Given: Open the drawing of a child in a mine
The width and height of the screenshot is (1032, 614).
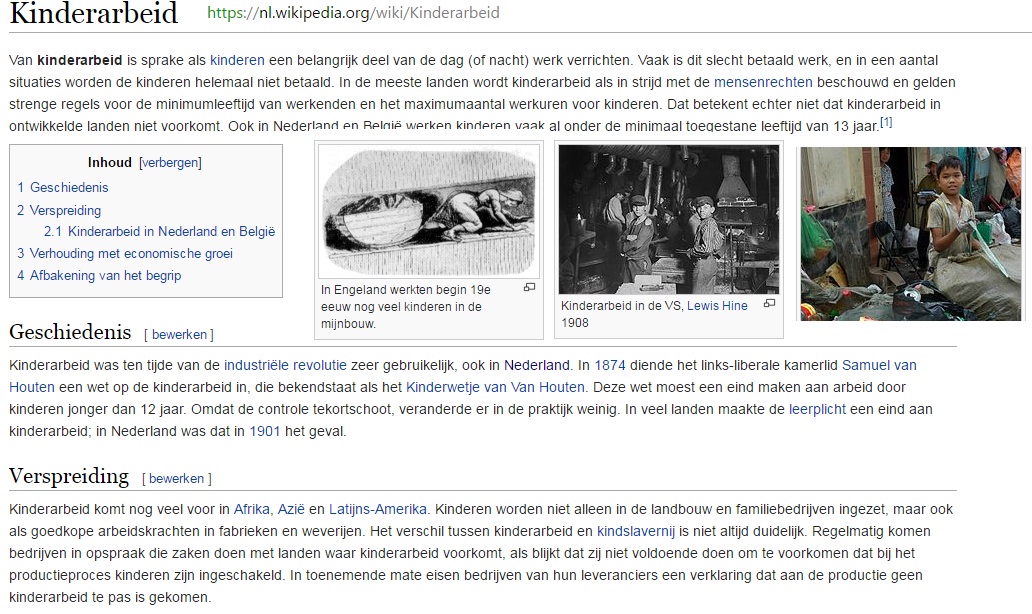Looking at the screenshot, I should point(427,210).
